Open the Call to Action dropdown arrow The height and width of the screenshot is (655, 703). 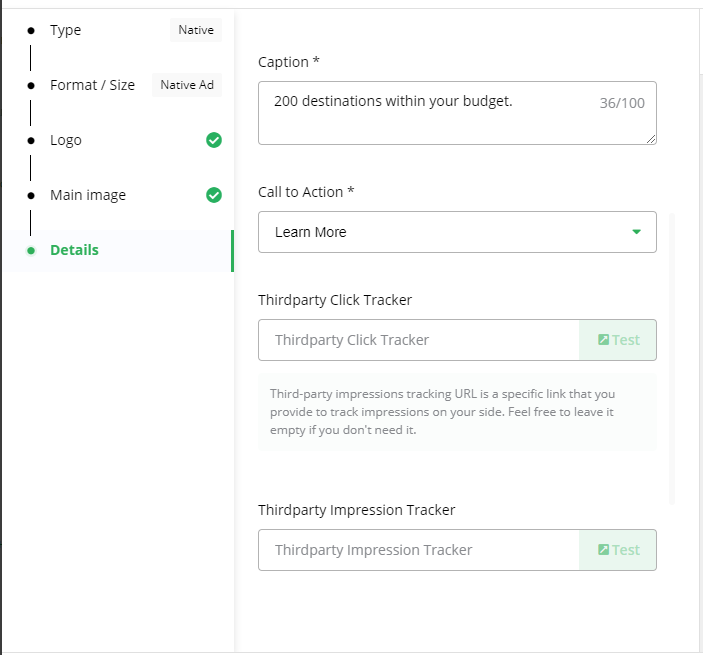tap(636, 232)
